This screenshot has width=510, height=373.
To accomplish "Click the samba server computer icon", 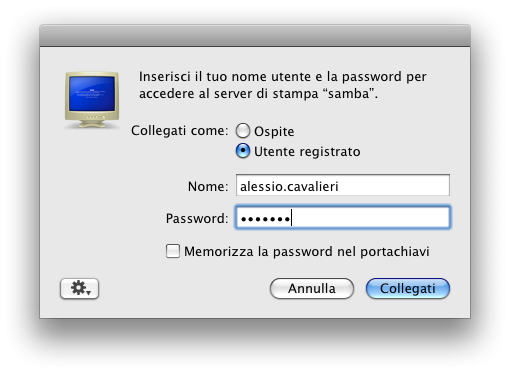I will [92, 100].
